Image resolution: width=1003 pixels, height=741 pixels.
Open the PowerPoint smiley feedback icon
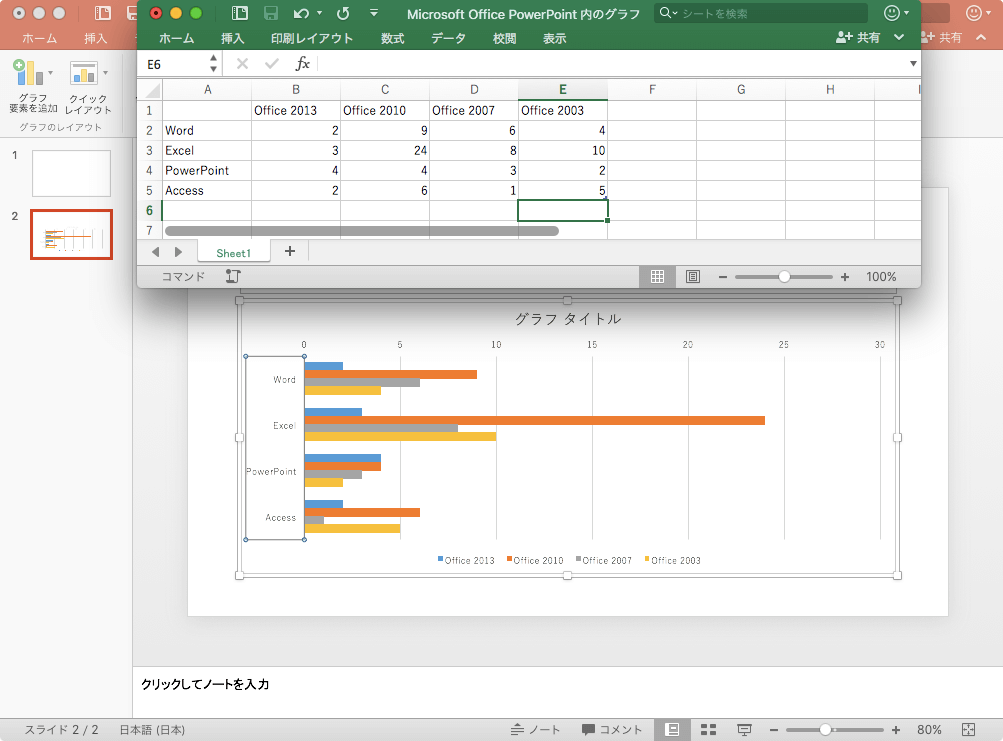974,13
